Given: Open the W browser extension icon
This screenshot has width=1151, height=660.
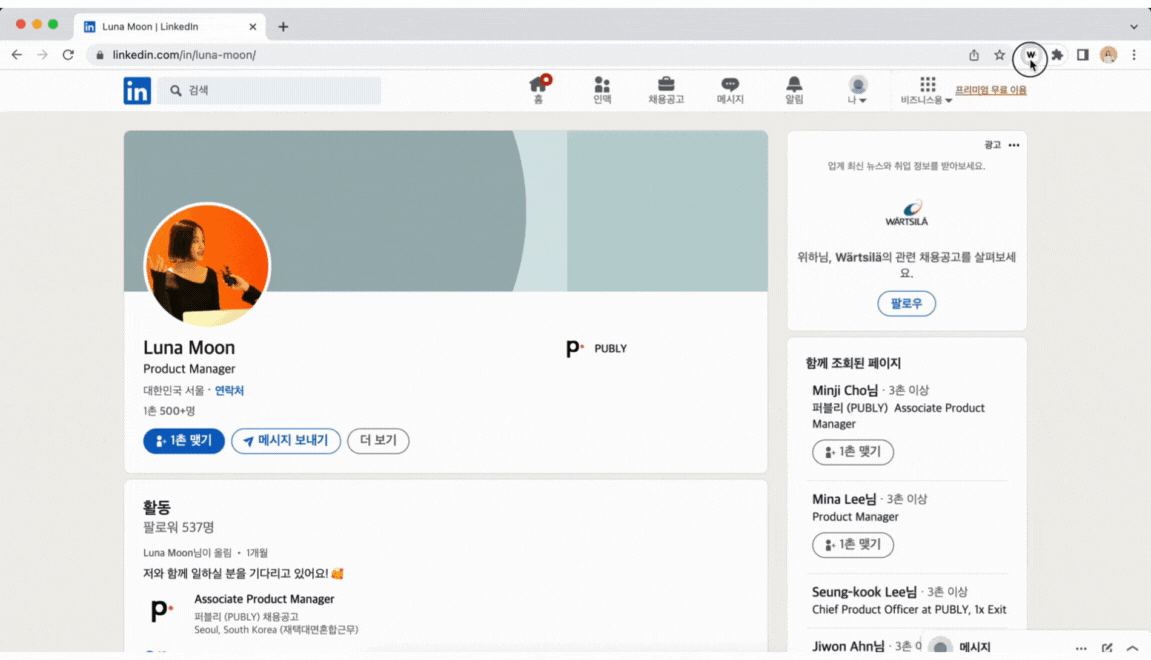Looking at the screenshot, I should click(x=1030, y=55).
